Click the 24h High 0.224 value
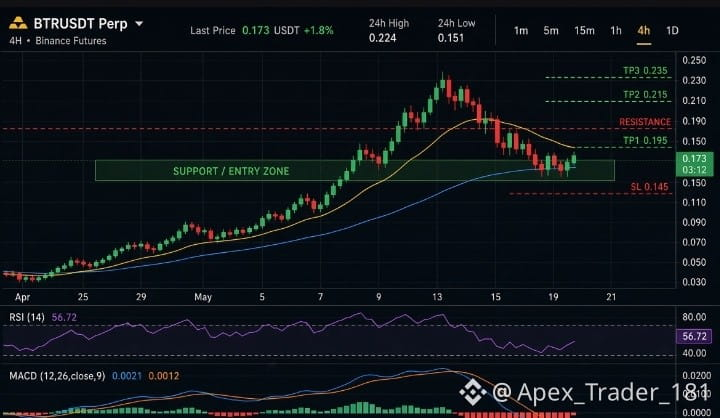 (x=382, y=38)
